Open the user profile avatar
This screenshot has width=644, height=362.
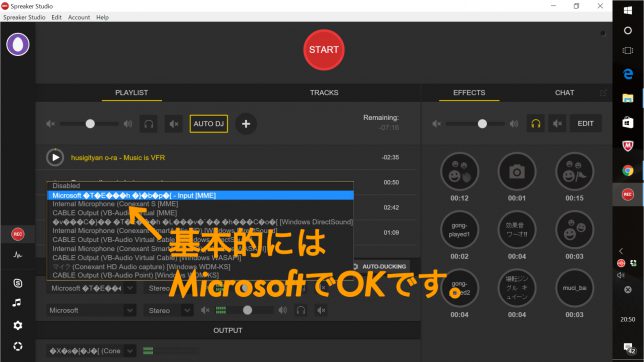click(x=18, y=44)
